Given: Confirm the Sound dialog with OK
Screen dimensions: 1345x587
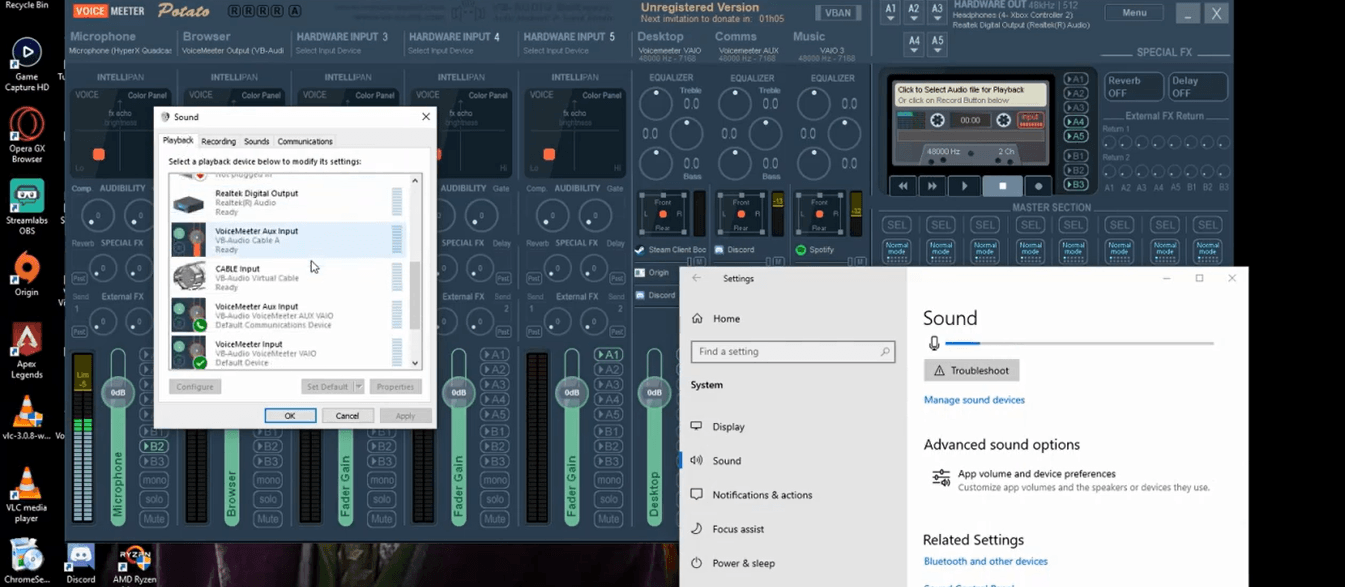Looking at the screenshot, I should pyautogui.click(x=290, y=416).
